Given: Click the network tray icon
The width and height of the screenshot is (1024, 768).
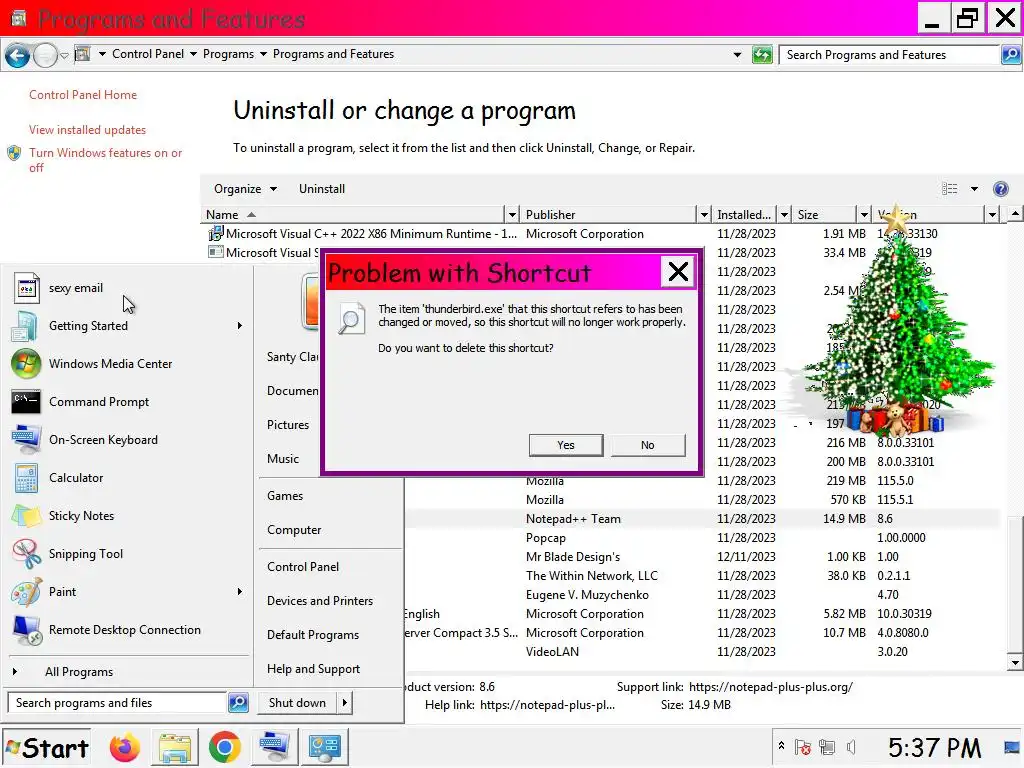Looking at the screenshot, I should click(827, 747).
